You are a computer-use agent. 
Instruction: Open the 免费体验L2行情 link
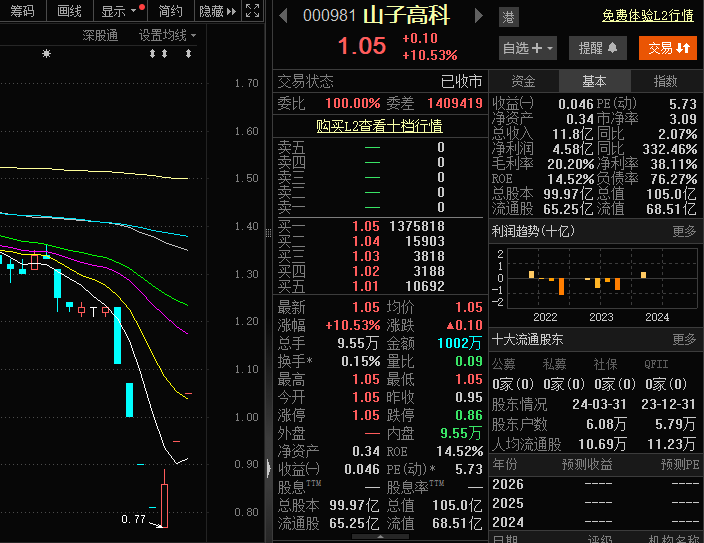click(x=647, y=16)
